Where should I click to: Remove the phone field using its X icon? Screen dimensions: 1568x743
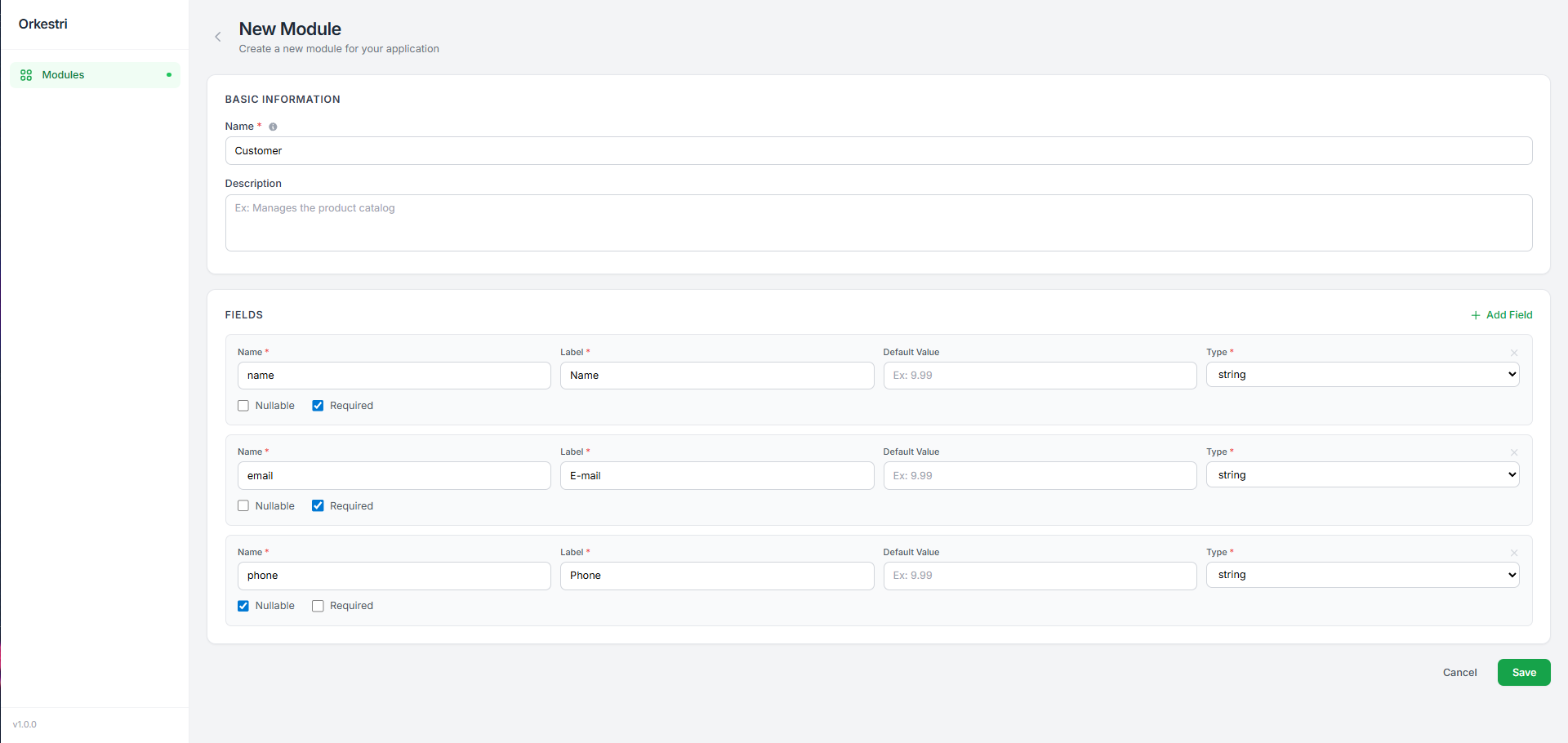click(x=1513, y=553)
